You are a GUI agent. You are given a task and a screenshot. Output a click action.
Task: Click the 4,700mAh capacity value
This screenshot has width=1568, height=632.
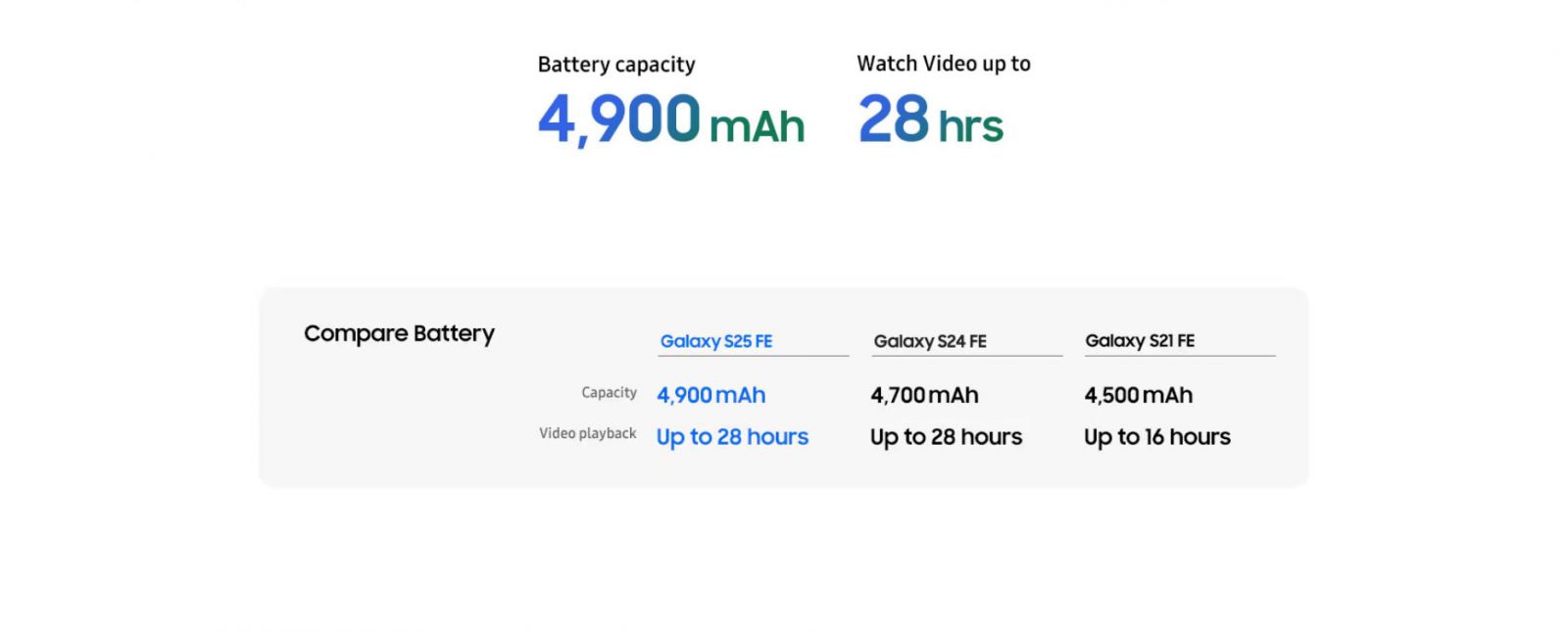click(x=924, y=395)
